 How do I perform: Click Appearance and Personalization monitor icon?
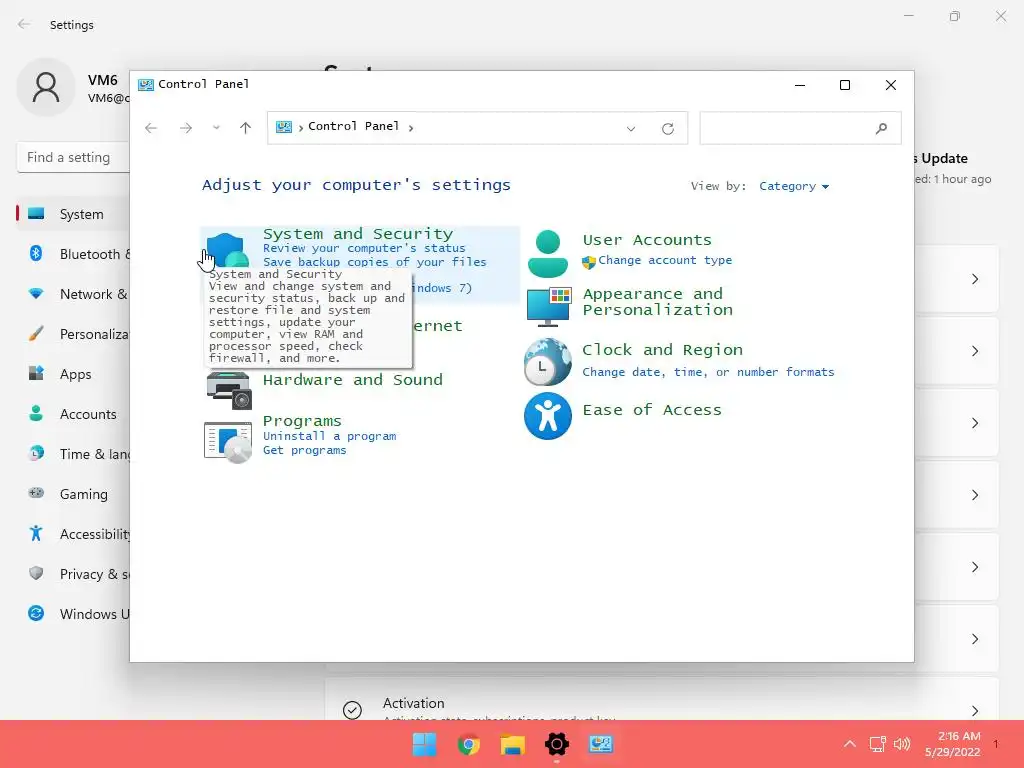click(x=549, y=306)
